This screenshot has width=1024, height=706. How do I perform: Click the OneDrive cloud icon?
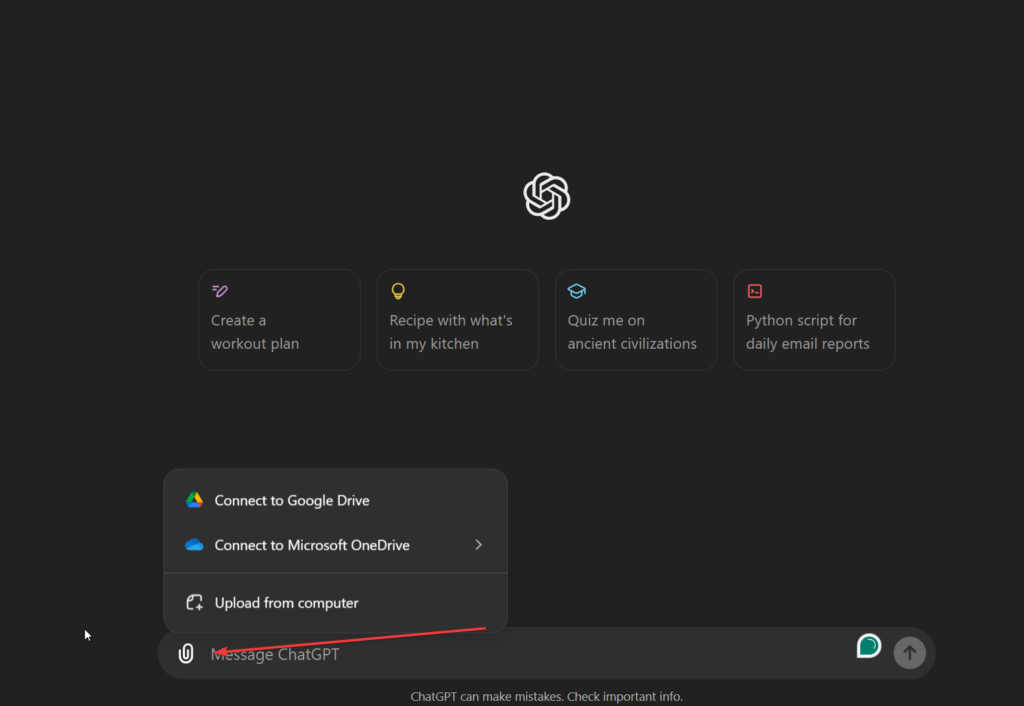point(195,545)
